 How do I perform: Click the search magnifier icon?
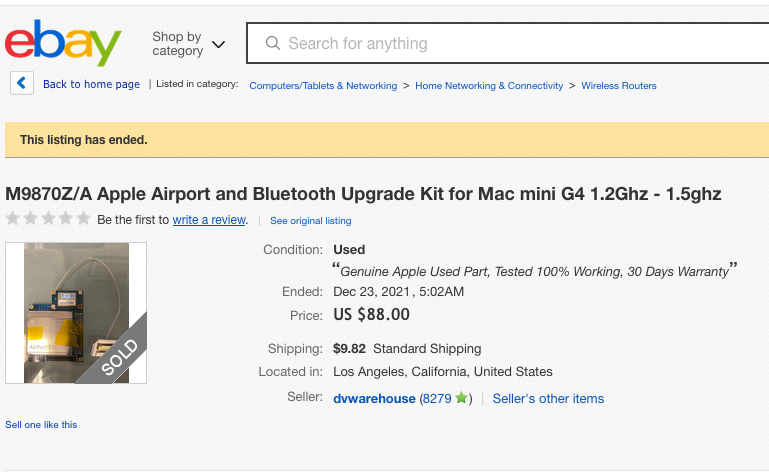coord(273,43)
